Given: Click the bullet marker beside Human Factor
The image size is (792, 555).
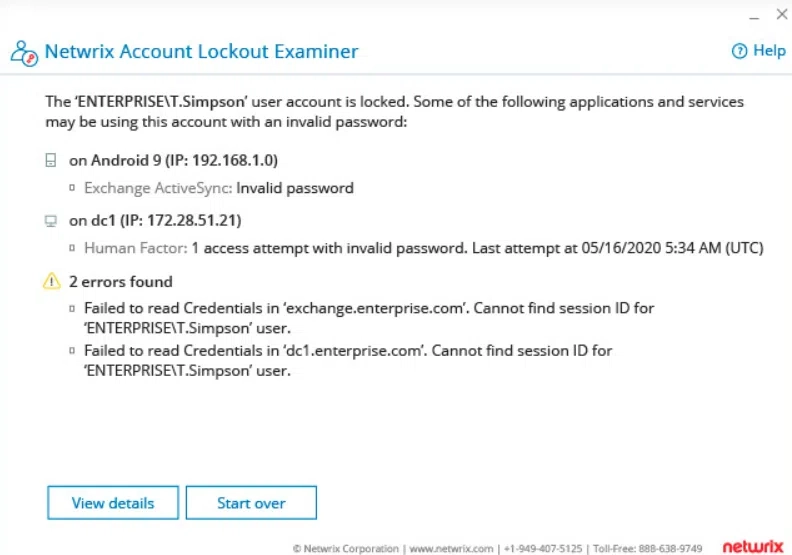Looking at the screenshot, I should click(x=72, y=248).
